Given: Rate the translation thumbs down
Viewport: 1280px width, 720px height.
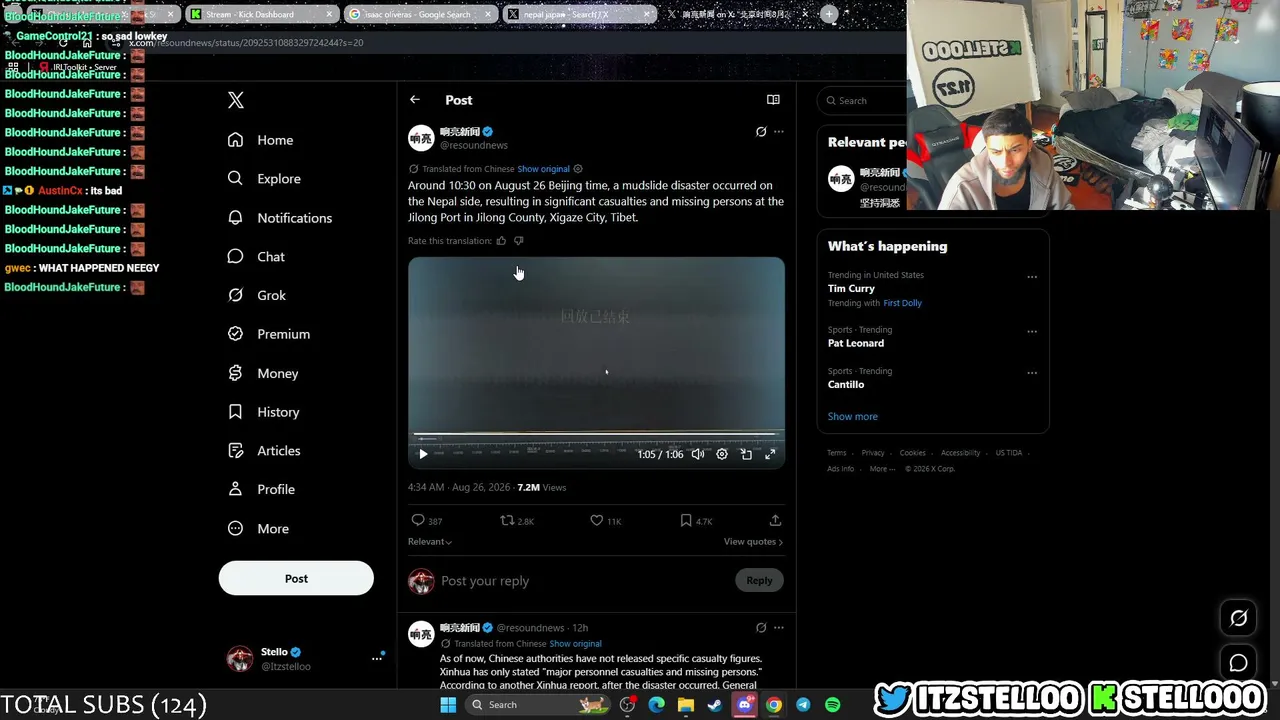Looking at the screenshot, I should (518, 241).
